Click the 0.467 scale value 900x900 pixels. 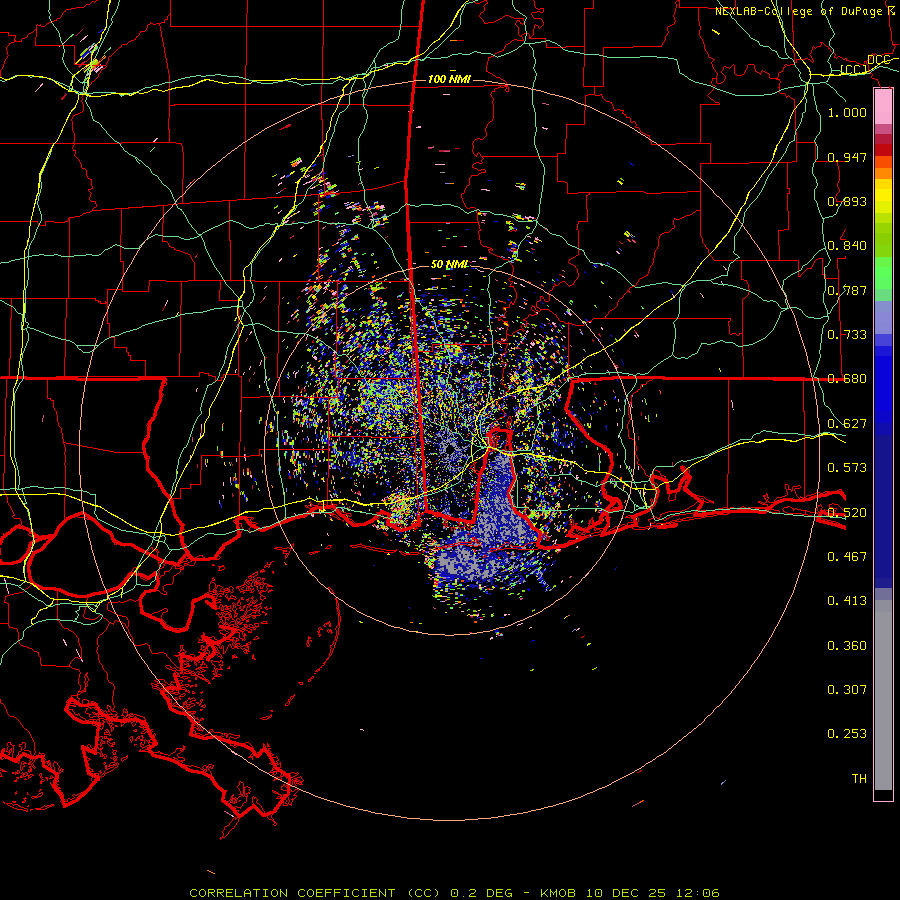tap(847, 556)
